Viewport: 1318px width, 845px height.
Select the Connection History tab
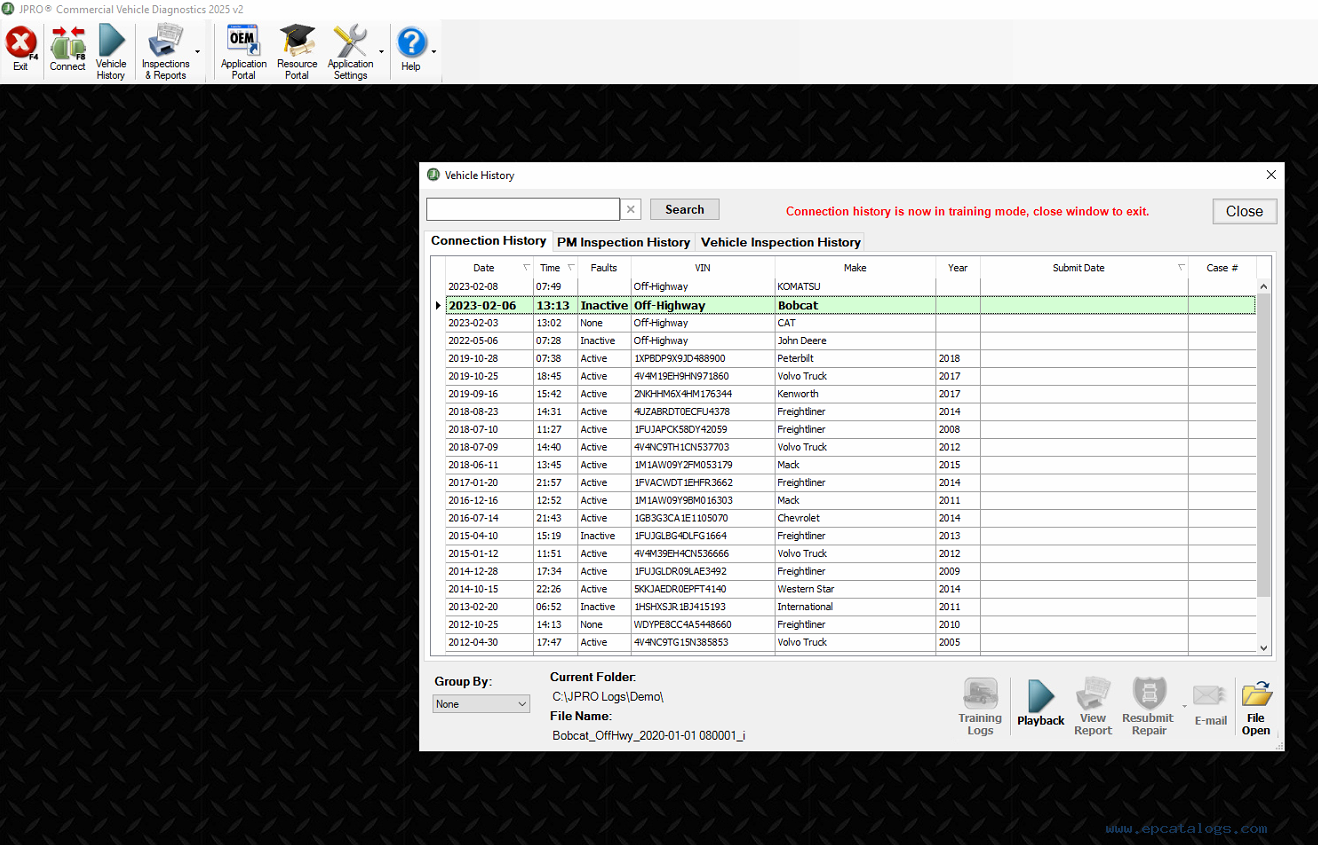click(x=489, y=241)
